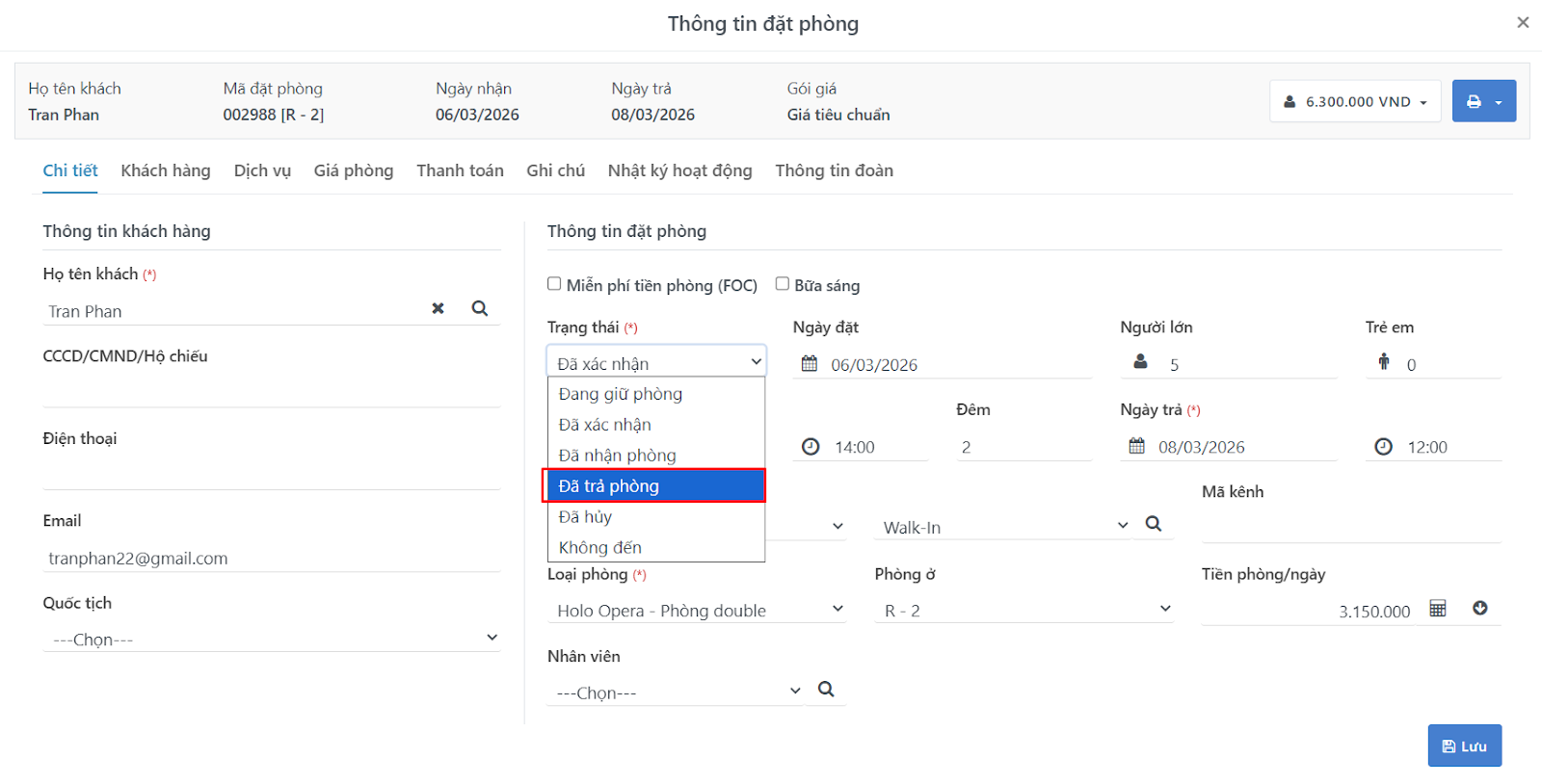Click the checkout time 12:00 field
This screenshot has width=1542, height=784.
point(1450,447)
